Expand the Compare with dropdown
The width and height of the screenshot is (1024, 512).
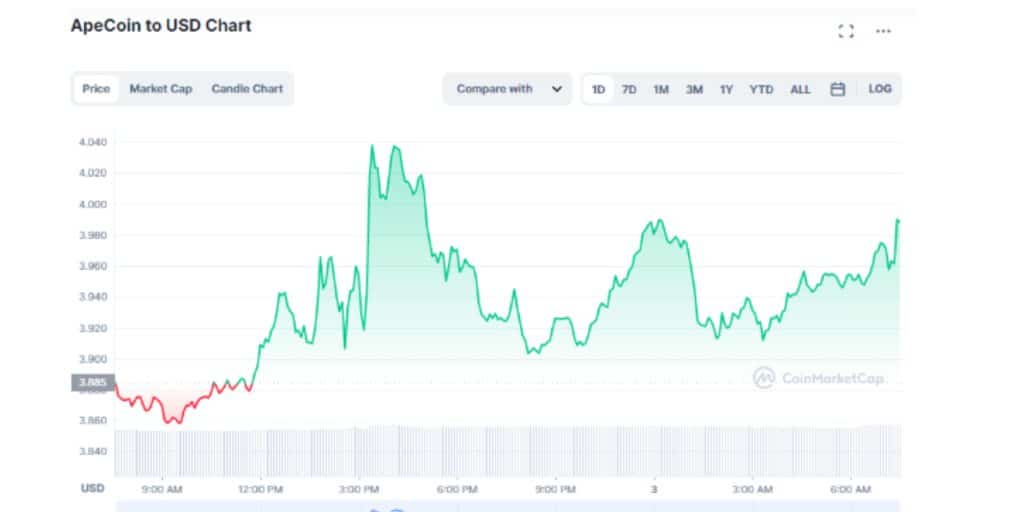(x=507, y=89)
